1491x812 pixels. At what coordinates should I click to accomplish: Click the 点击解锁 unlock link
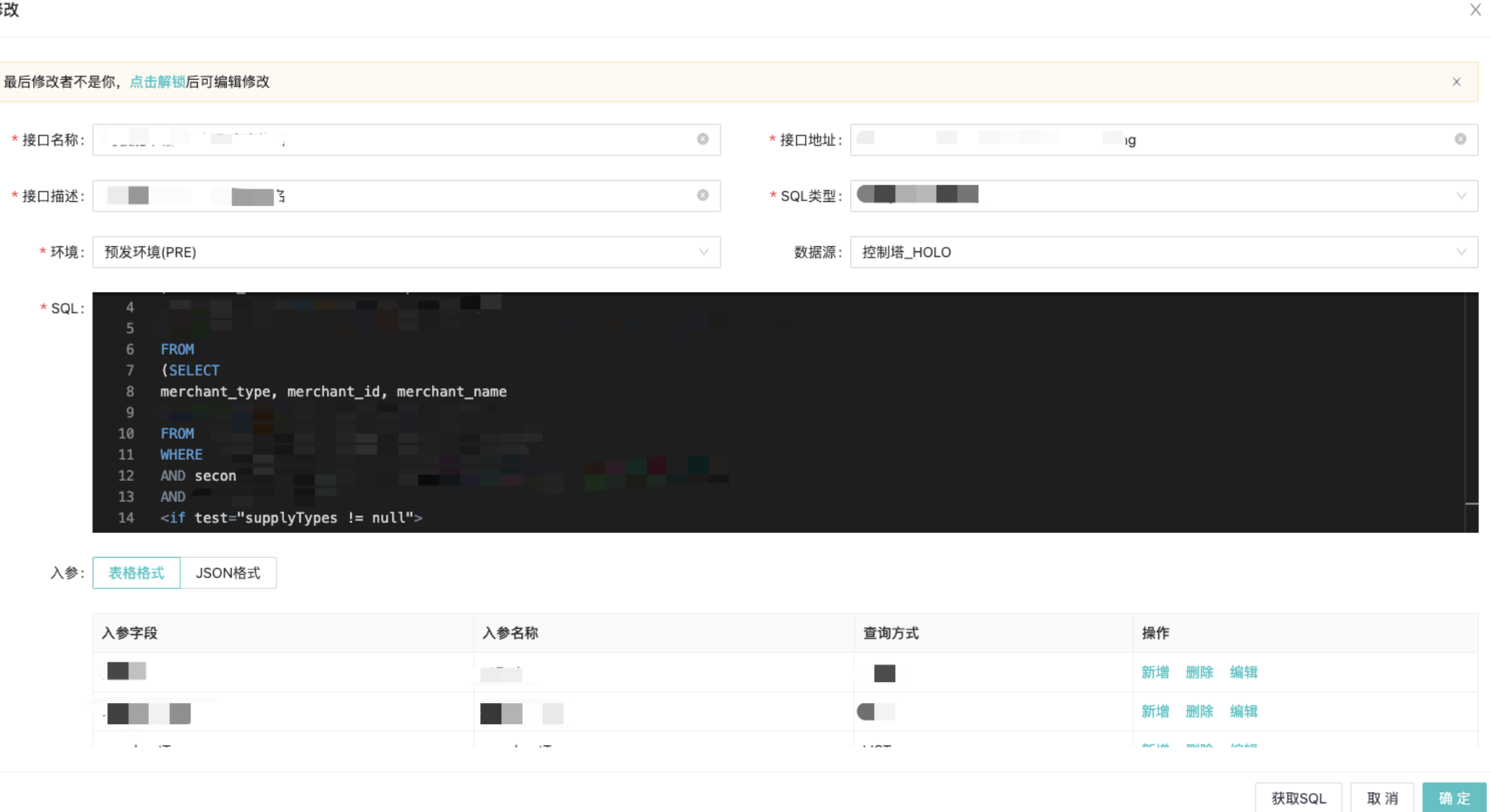pos(157,82)
